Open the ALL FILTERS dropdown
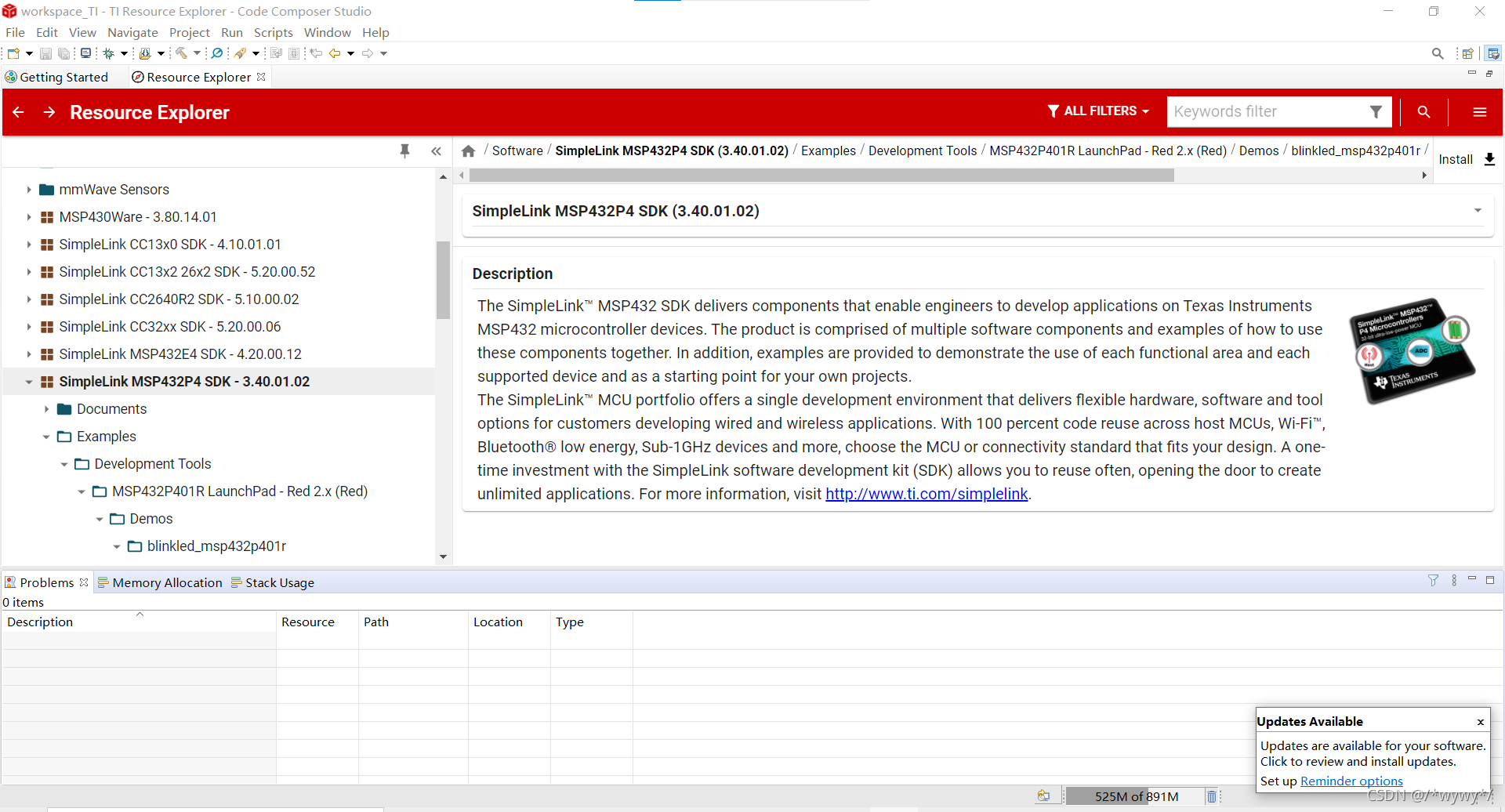This screenshot has width=1505, height=812. pos(1098,111)
